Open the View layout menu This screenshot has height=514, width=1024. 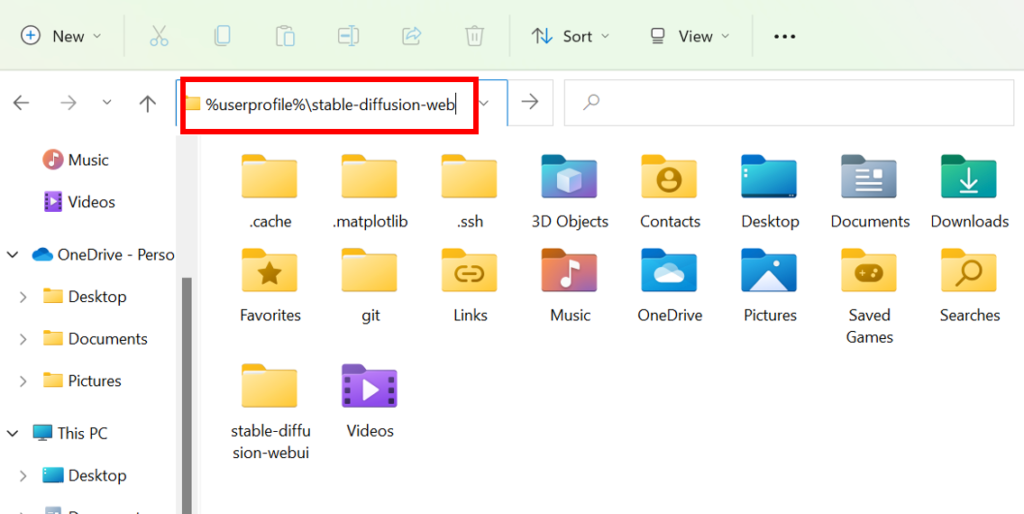pyautogui.click(x=690, y=36)
